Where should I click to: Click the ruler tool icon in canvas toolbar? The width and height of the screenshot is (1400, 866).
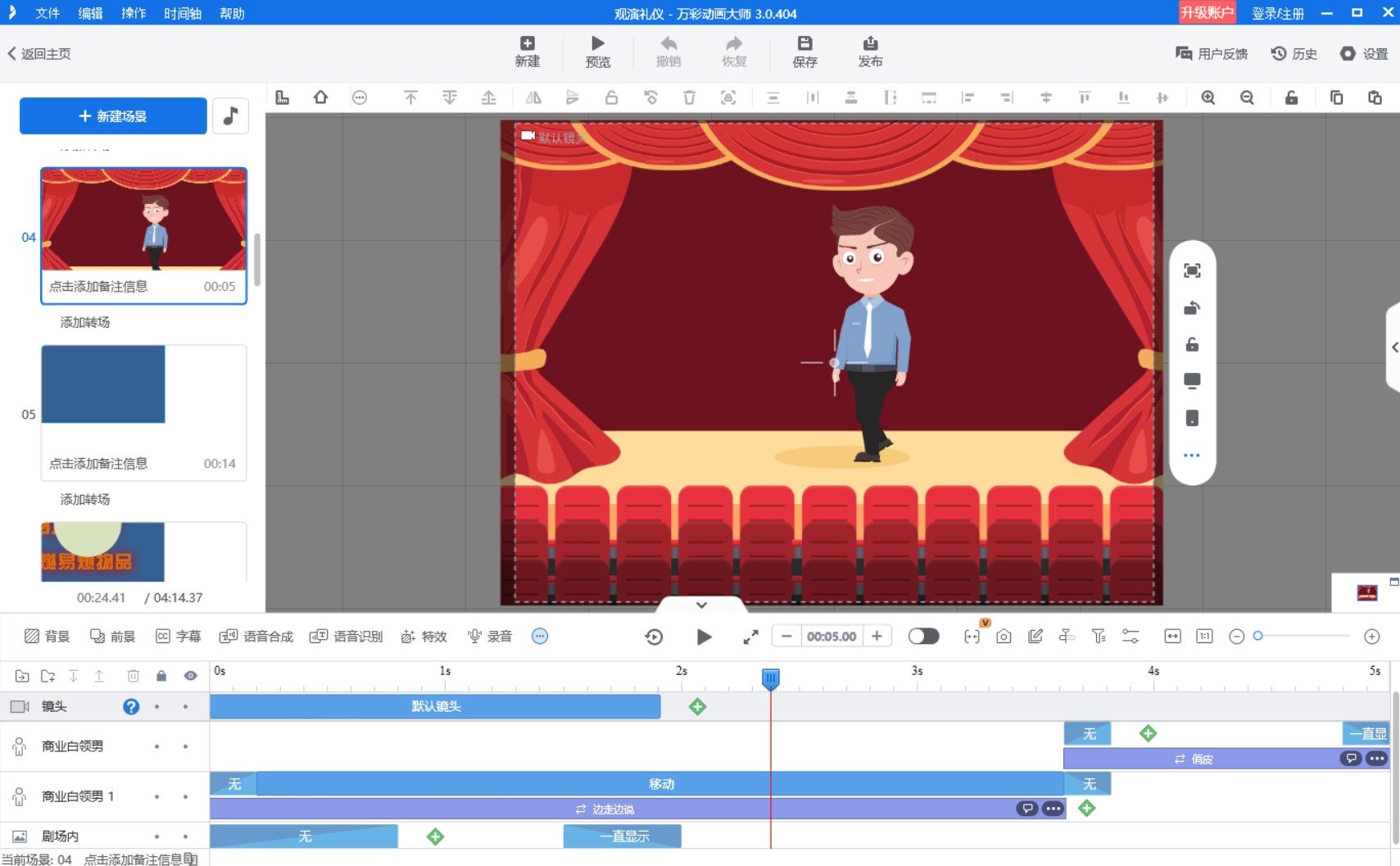(282, 97)
